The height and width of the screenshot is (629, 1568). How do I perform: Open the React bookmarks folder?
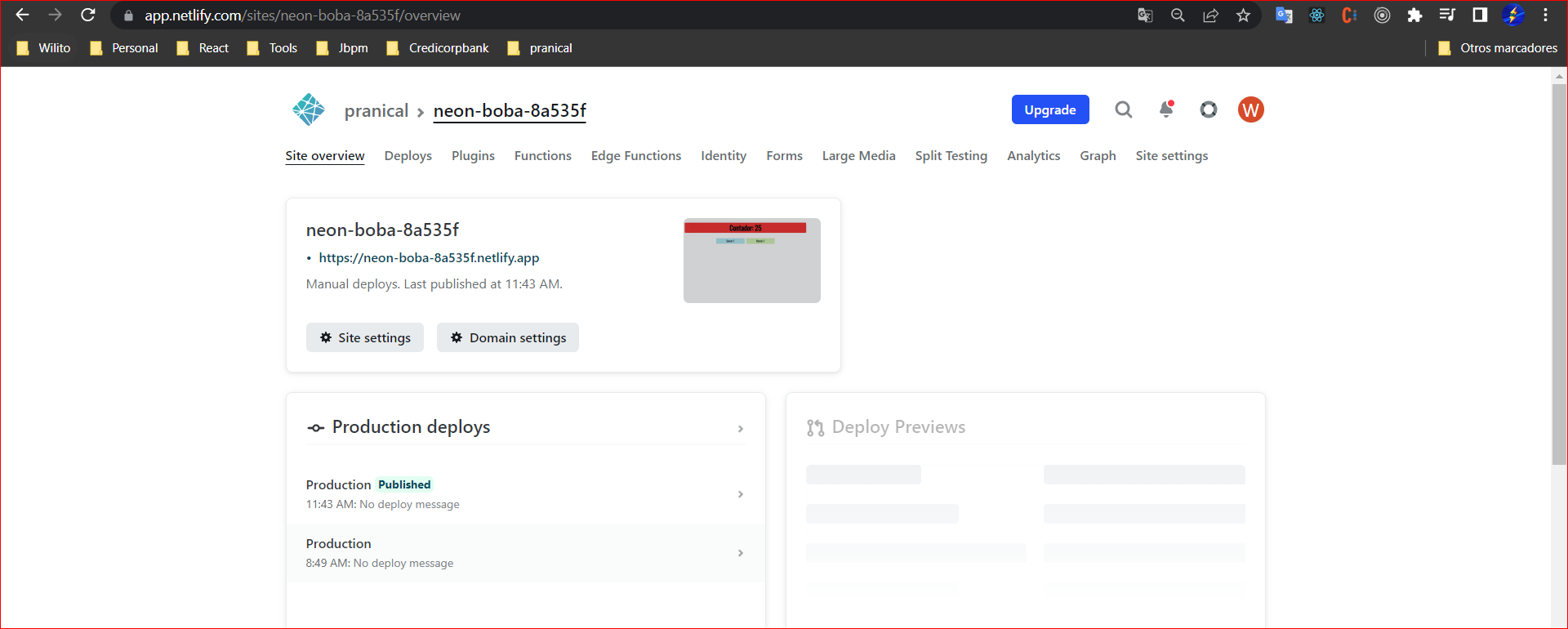(203, 48)
